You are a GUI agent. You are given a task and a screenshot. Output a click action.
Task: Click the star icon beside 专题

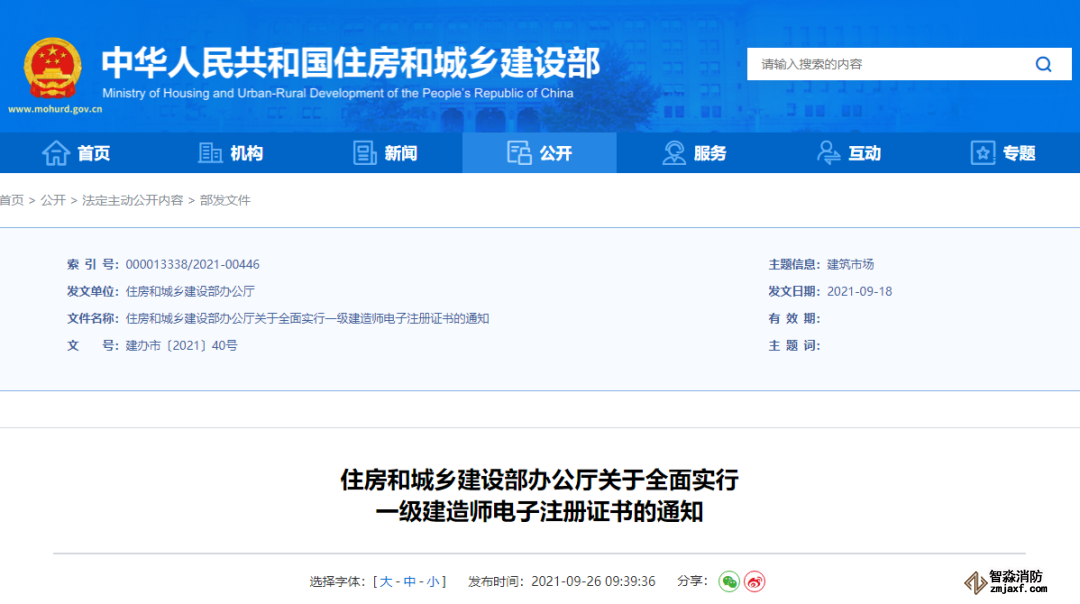[x=983, y=153]
